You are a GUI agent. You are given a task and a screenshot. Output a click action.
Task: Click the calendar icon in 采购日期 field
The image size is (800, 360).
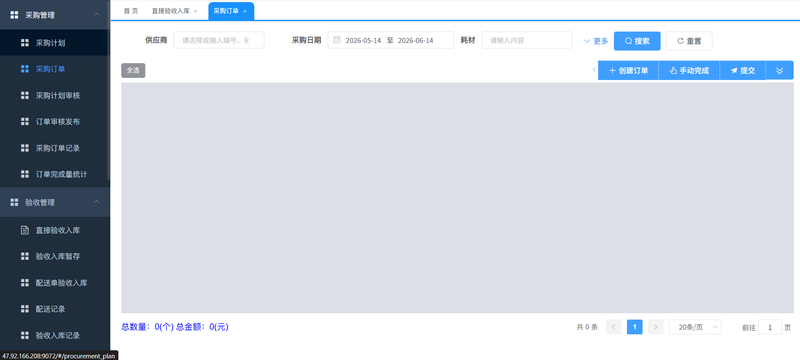tap(337, 40)
